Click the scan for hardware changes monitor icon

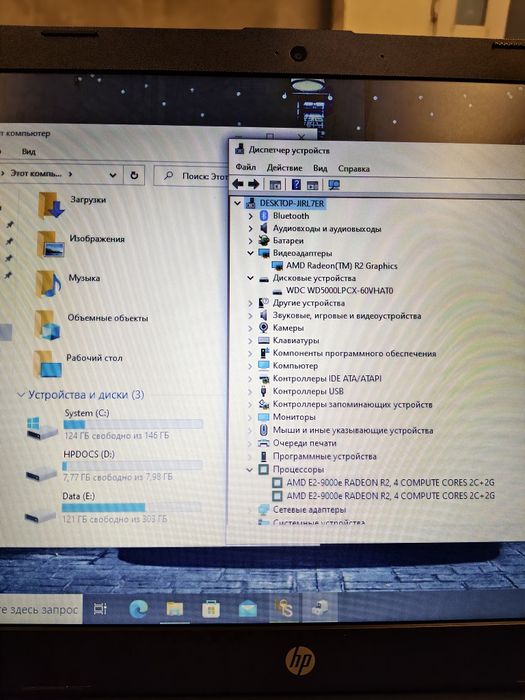pos(333,185)
